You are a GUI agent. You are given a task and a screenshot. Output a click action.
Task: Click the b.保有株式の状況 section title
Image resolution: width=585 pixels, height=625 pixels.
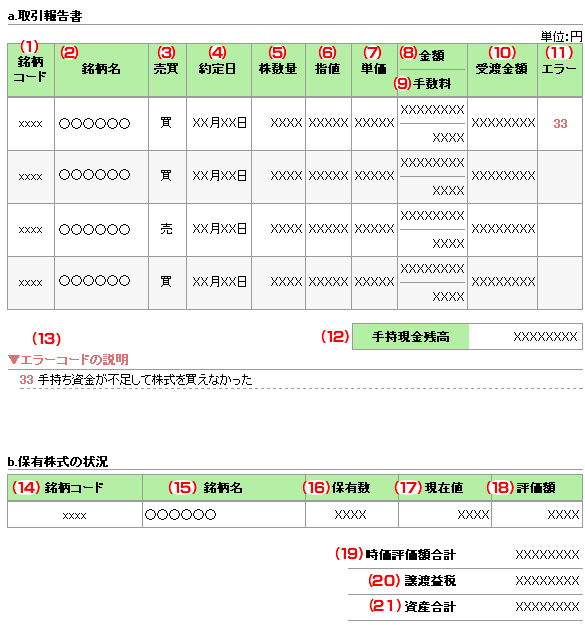[58, 462]
